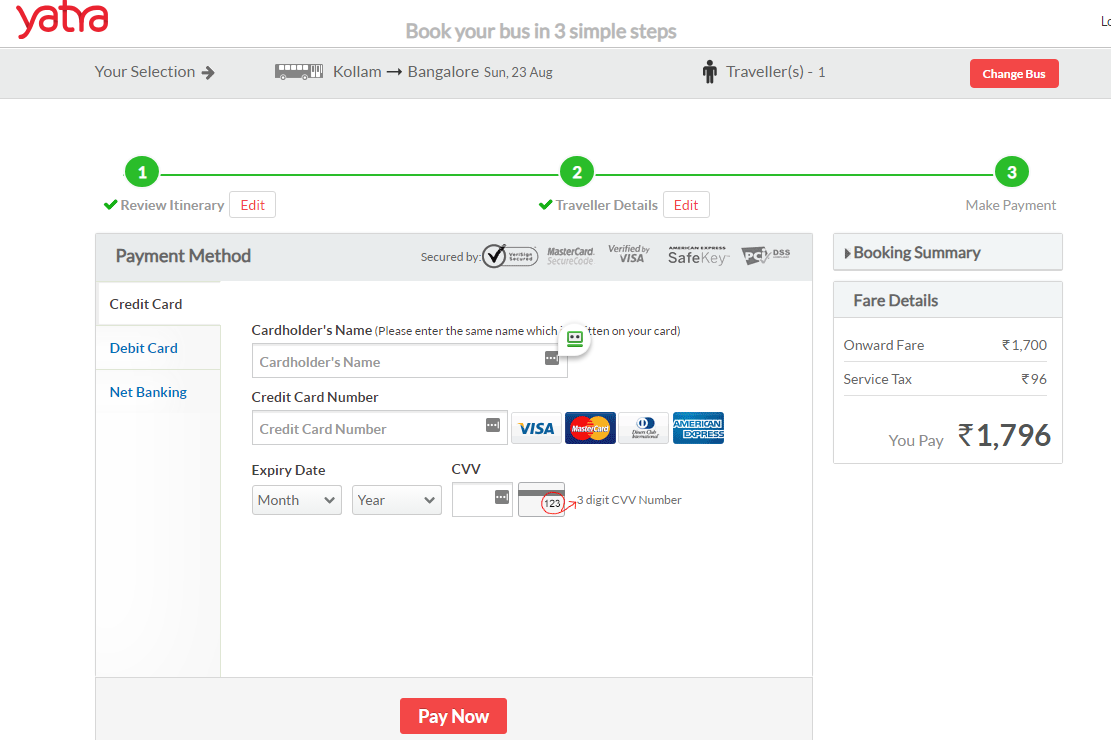
Task: Click the Make Payment step label
Action: tap(1010, 206)
